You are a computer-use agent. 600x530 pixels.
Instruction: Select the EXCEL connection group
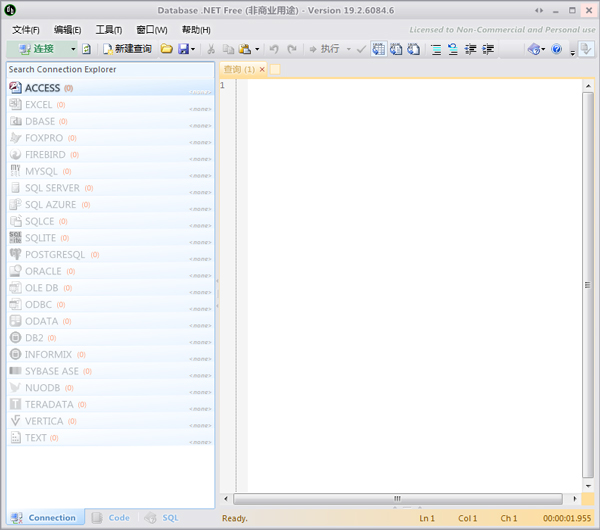110,105
